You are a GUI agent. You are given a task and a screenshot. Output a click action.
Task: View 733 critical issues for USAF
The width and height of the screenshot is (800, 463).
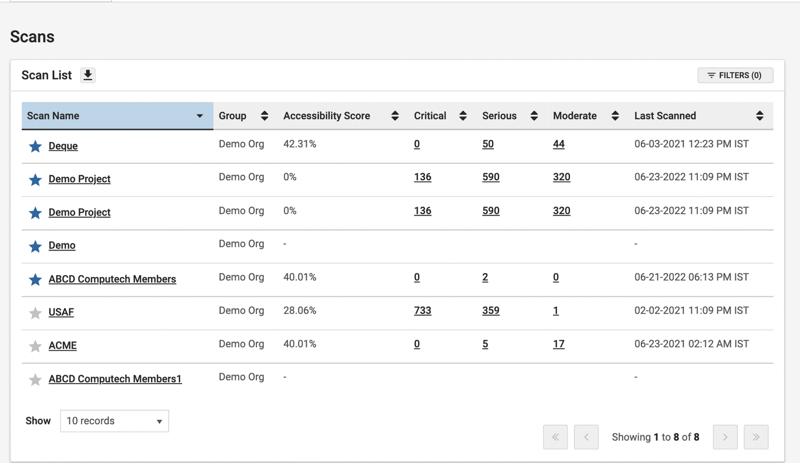click(x=422, y=311)
